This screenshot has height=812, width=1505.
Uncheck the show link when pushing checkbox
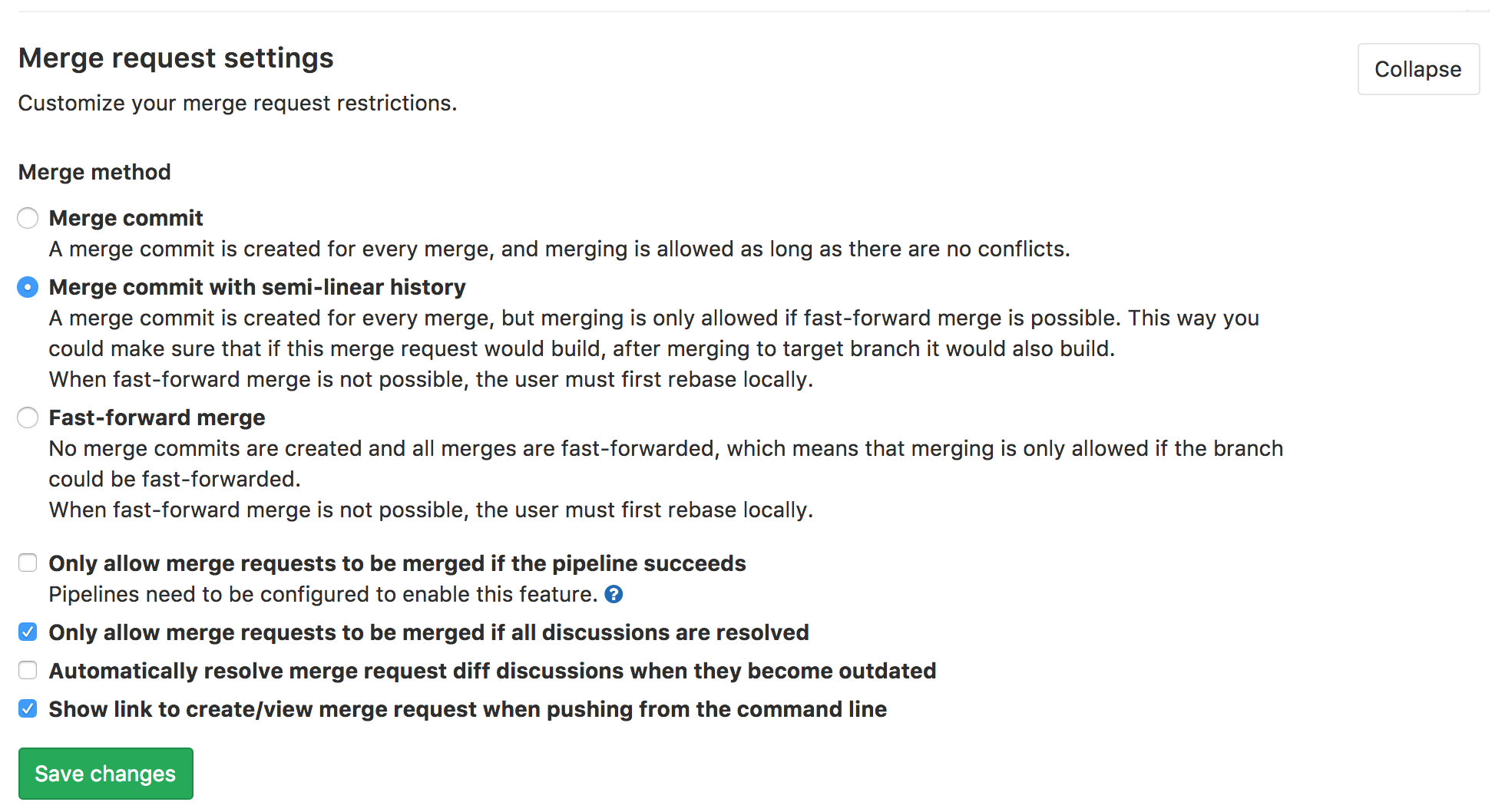tap(28, 709)
